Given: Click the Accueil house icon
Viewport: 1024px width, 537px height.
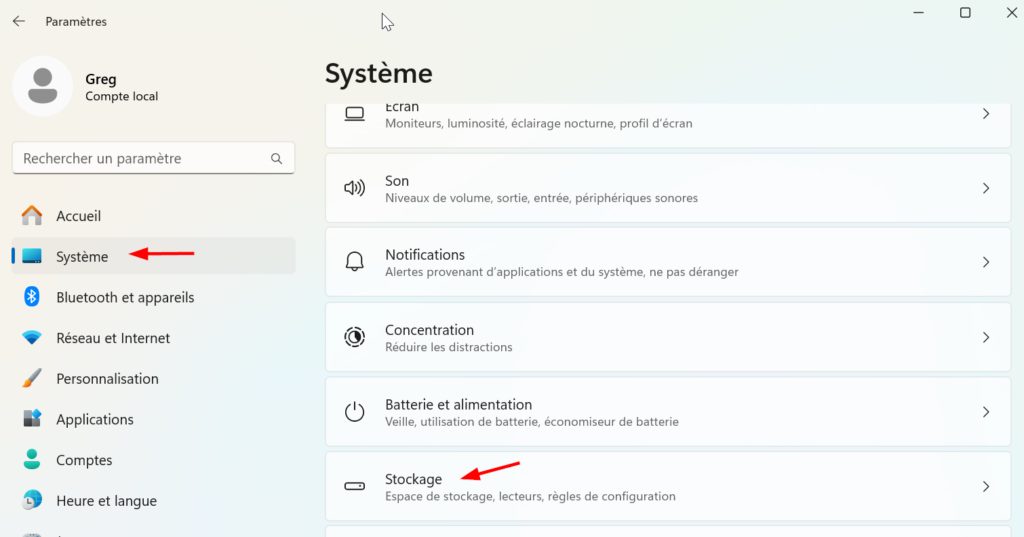Looking at the screenshot, I should coord(31,215).
